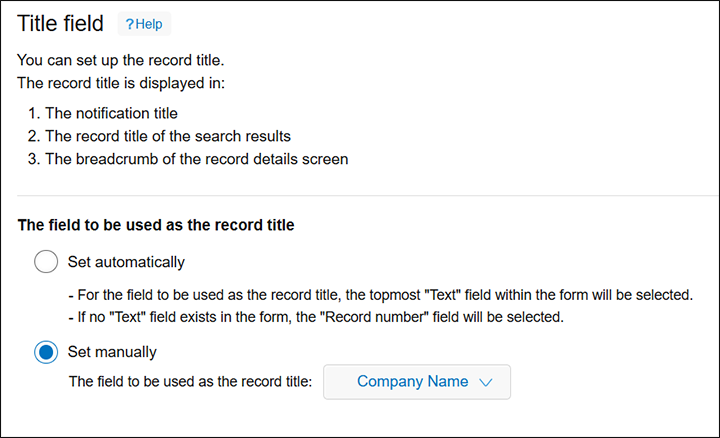The height and width of the screenshot is (438, 720).
Task: Select "The notification title" list item
Action: pos(117,113)
